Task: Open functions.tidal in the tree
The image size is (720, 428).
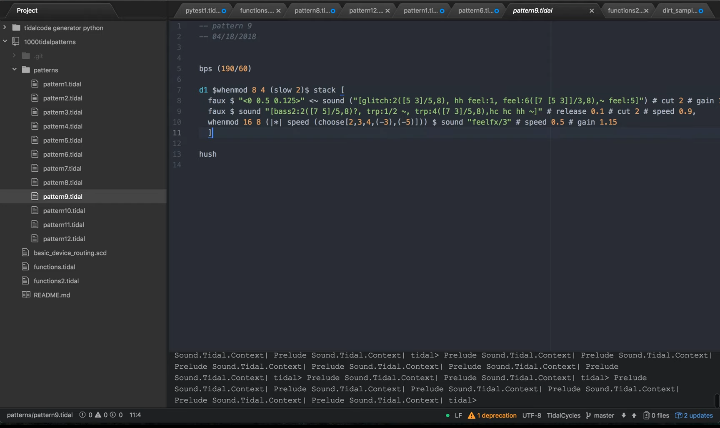Action: pos(54,267)
